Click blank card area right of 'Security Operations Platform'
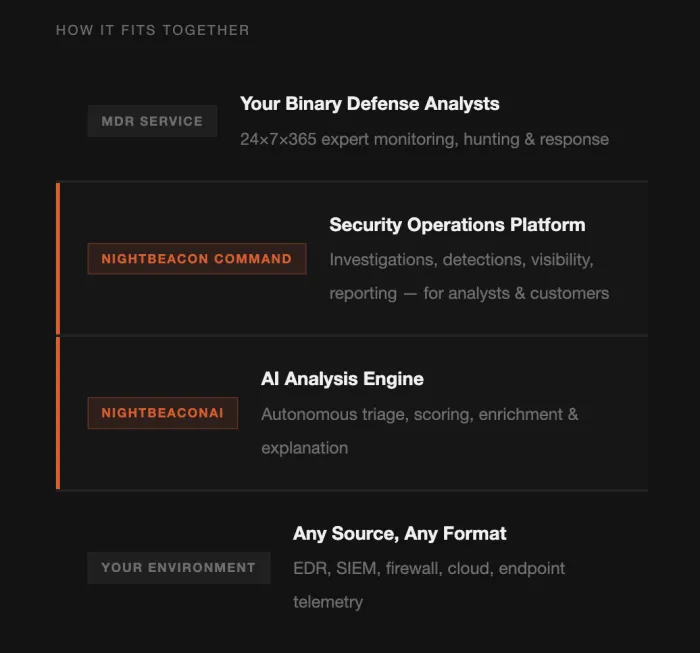The height and width of the screenshot is (653, 700). [620, 225]
